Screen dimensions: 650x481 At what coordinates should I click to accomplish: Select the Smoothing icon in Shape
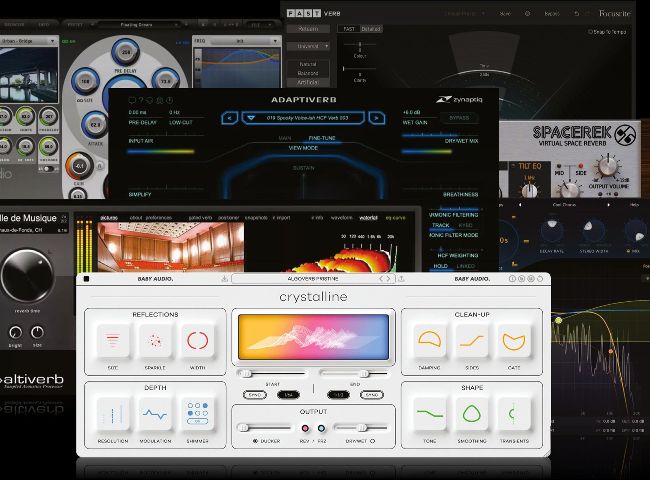472,414
